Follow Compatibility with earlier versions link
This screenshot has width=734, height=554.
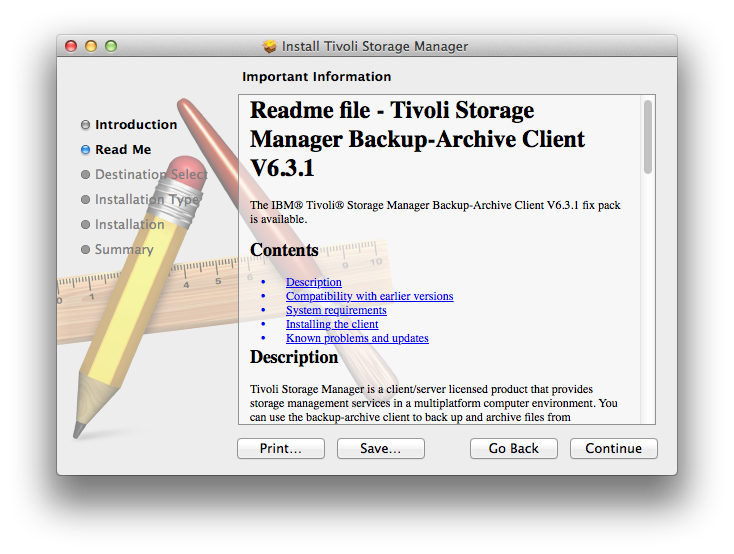click(369, 296)
